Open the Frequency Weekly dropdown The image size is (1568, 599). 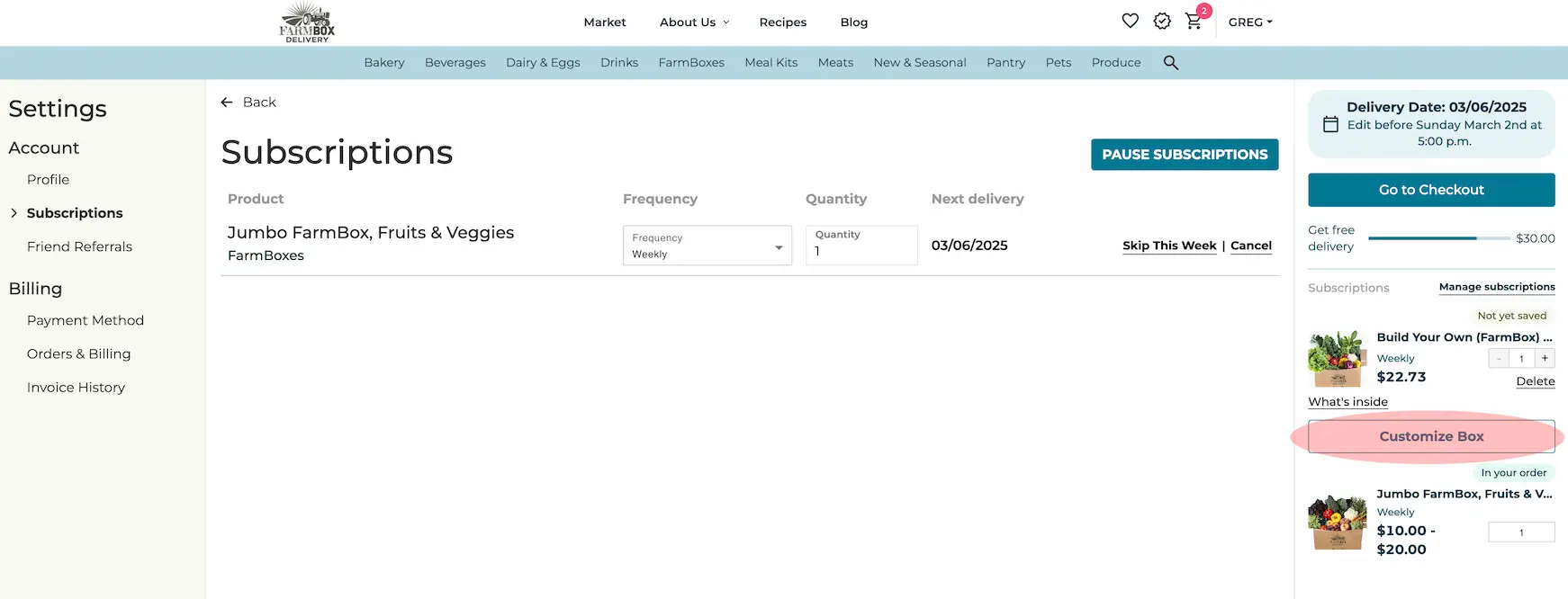[707, 246]
